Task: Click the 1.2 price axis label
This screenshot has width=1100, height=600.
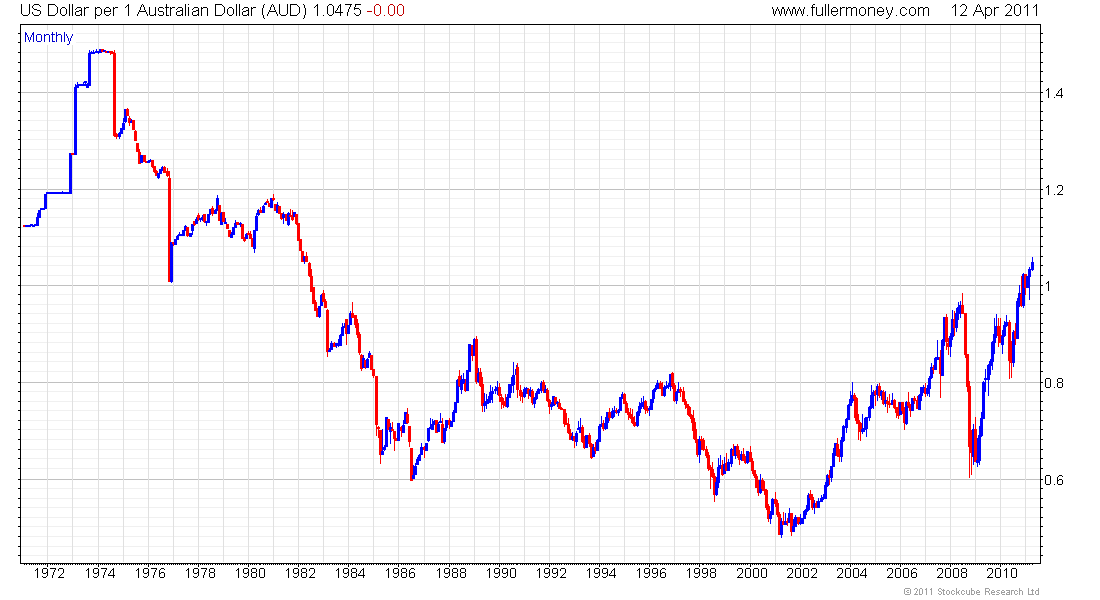Action: [x=1054, y=190]
